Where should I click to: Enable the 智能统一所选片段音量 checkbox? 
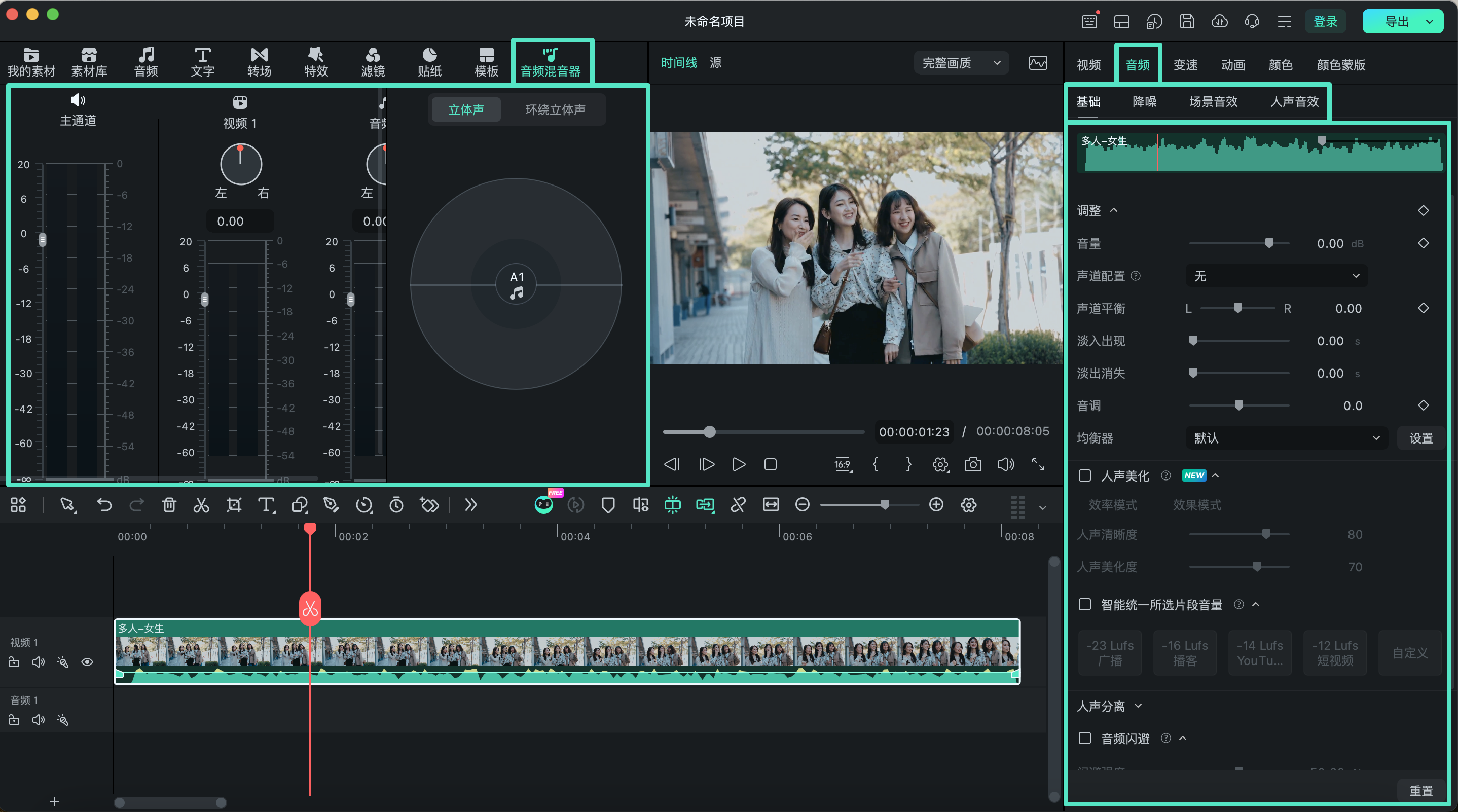1084,604
